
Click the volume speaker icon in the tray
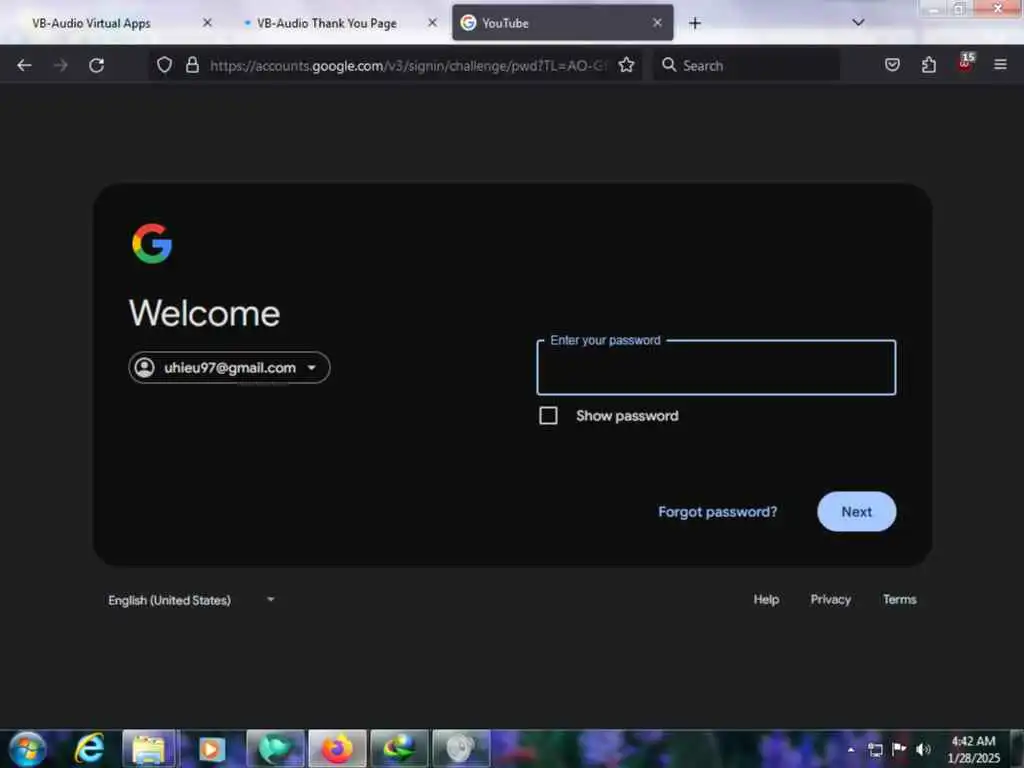pos(923,749)
